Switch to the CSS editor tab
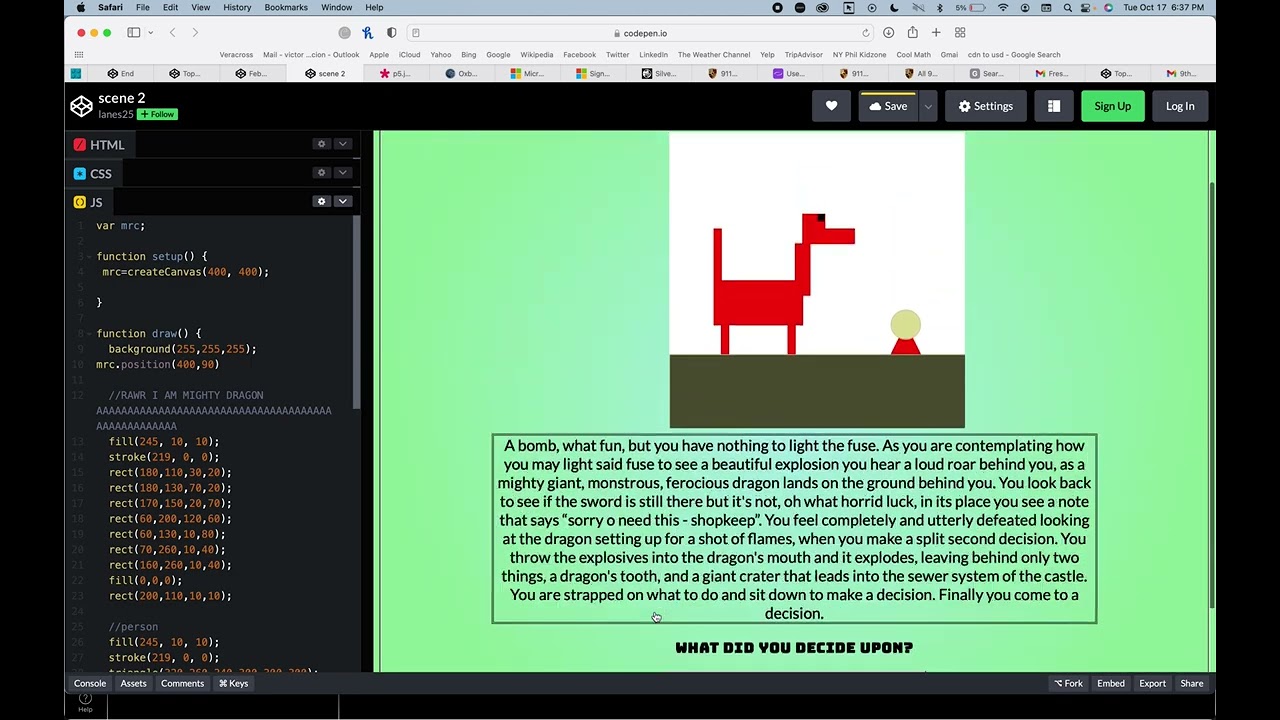This screenshot has width=1280, height=720. coord(92,174)
